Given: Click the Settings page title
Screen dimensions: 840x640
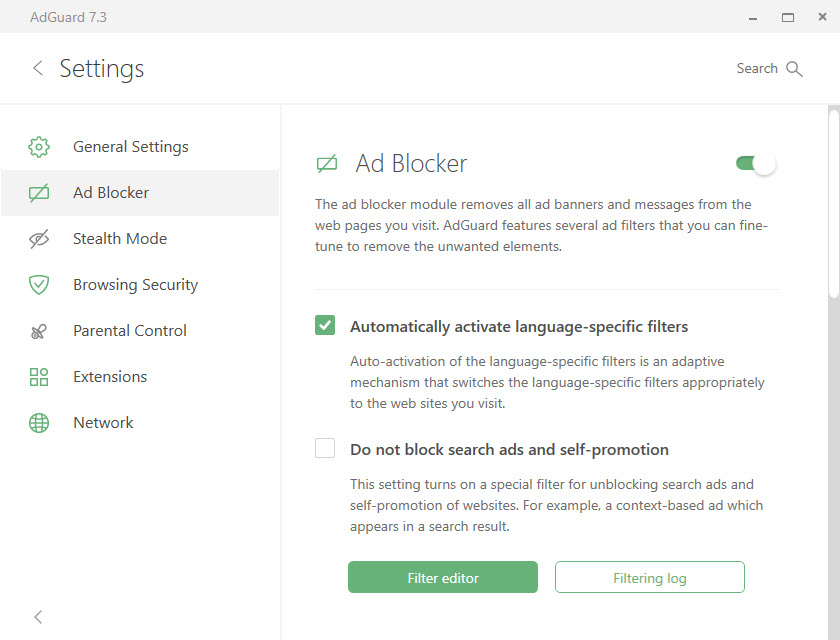Looking at the screenshot, I should tap(102, 69).
